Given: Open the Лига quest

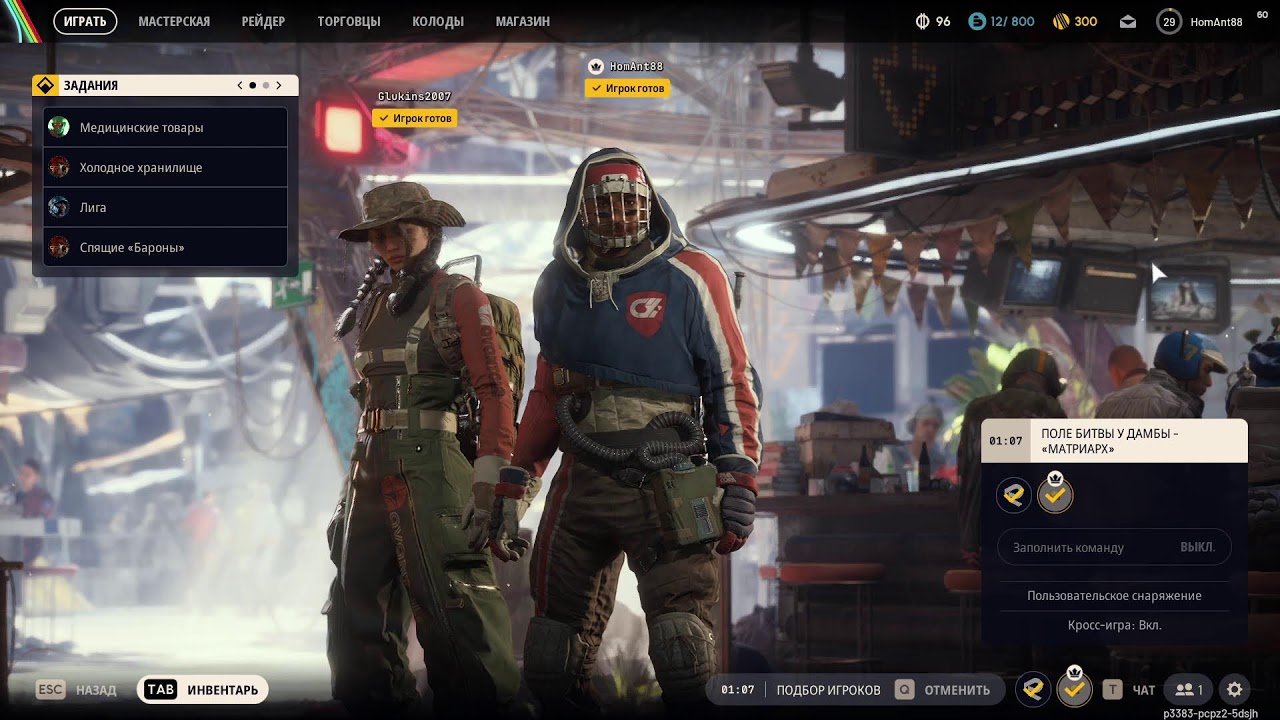Looking at the screenshot, I should 166,207.
